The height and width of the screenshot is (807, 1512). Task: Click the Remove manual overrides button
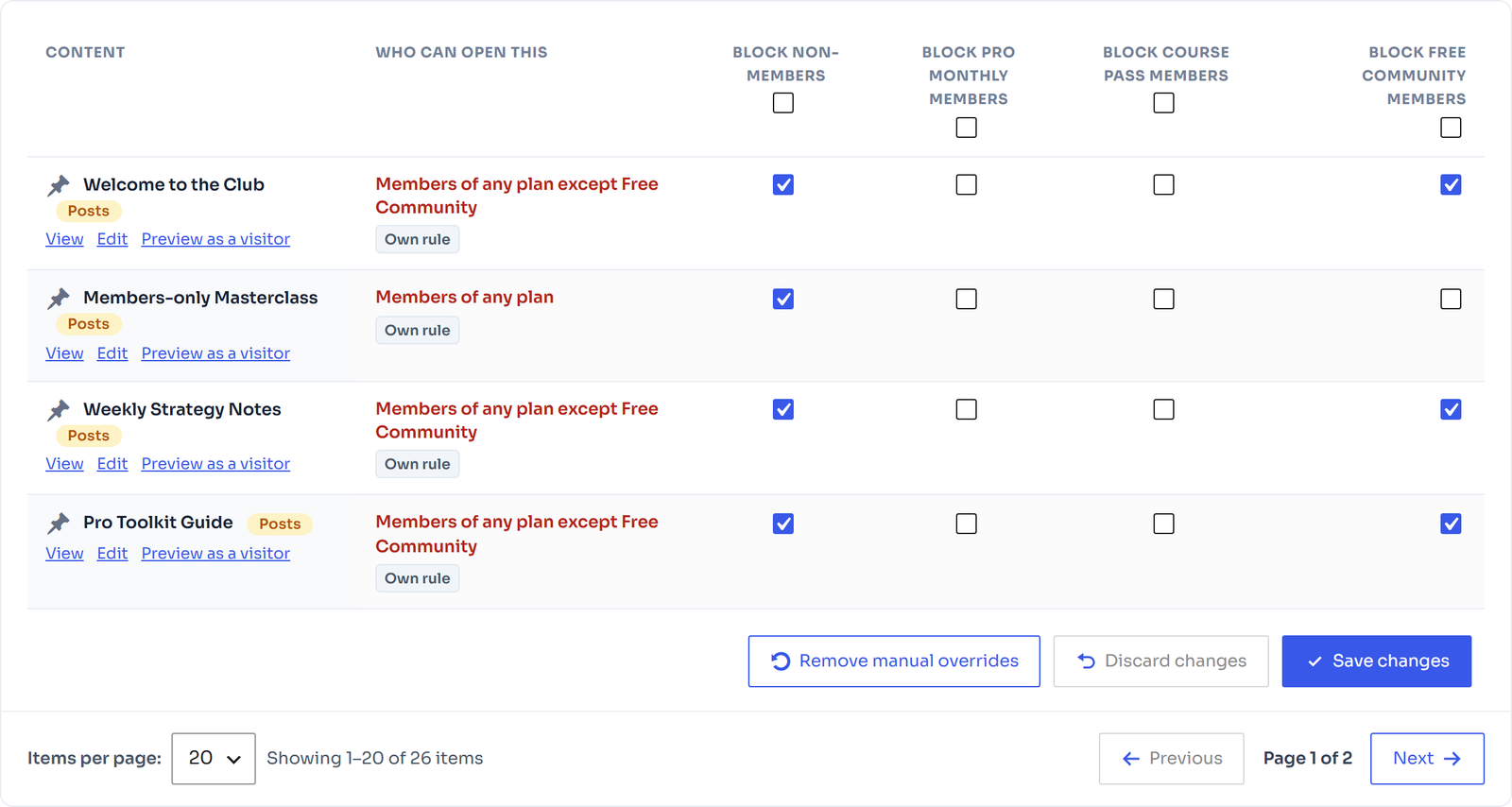pos(894,661)
